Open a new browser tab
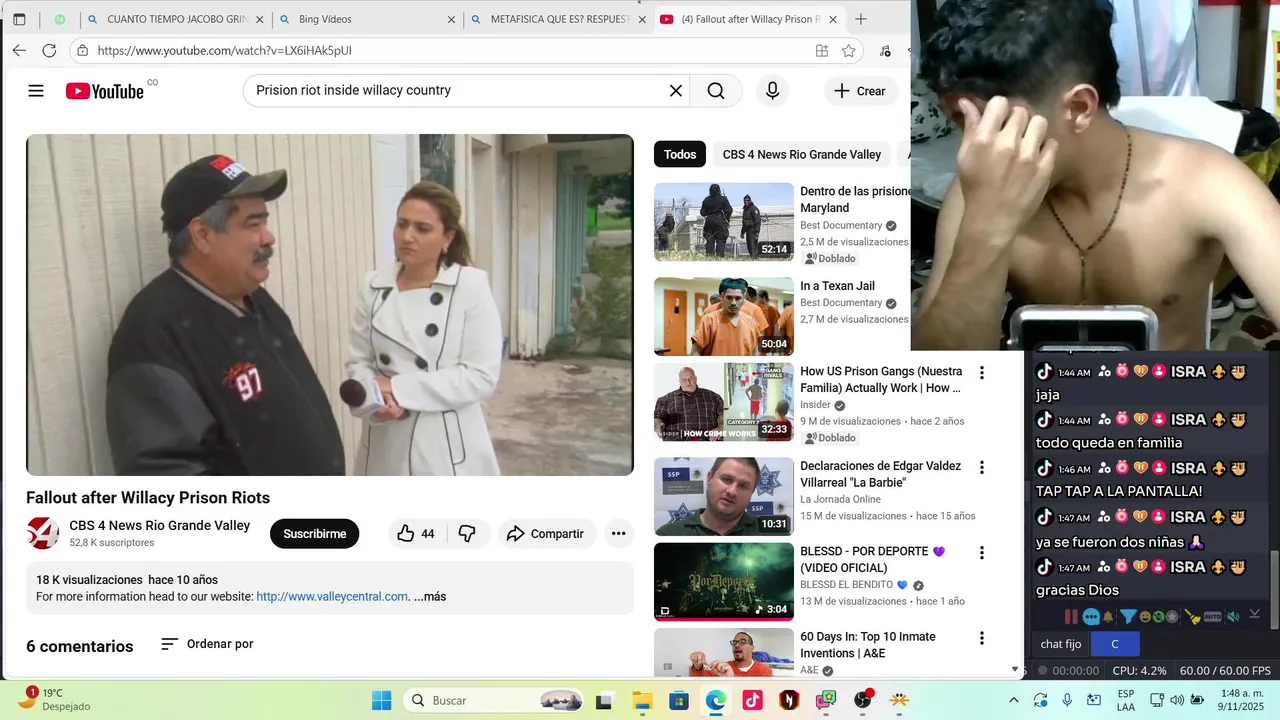This screenshot has width=1280, height=720. tap(861, 19)
